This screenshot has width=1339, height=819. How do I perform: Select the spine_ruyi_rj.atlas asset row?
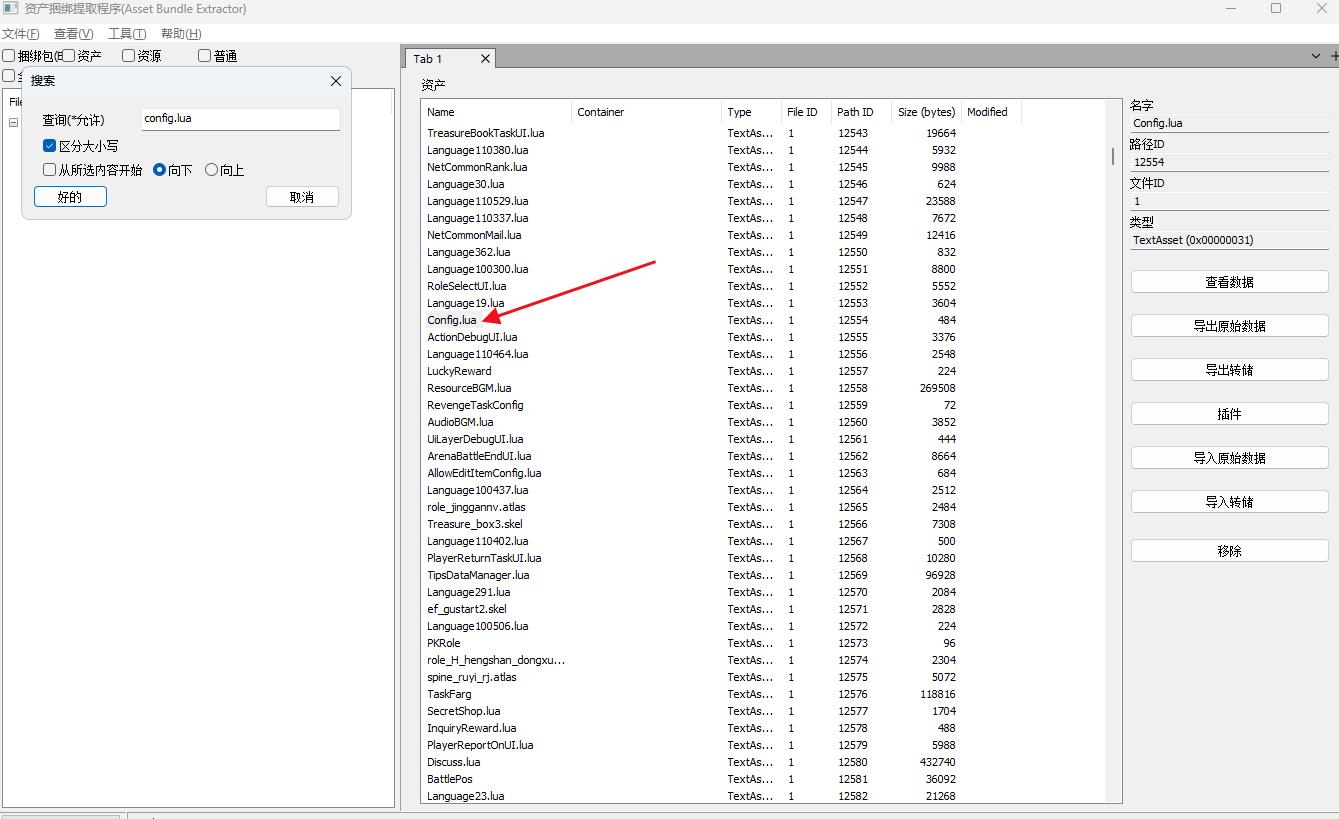point(691,677)
